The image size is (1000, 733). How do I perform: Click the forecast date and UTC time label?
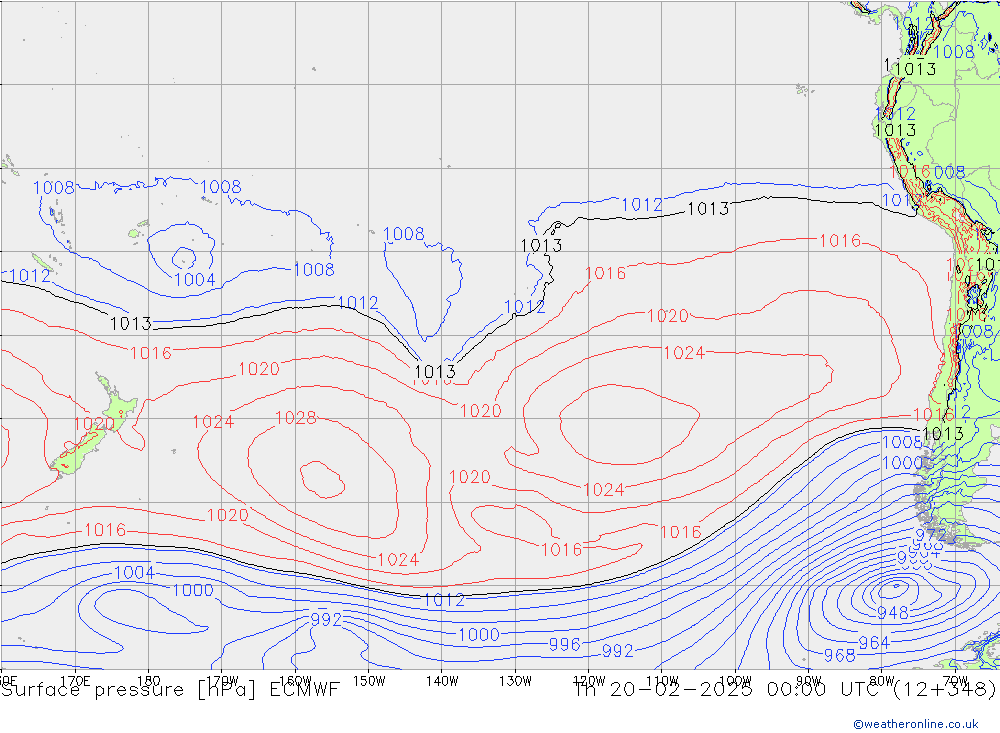click(785, 689)
